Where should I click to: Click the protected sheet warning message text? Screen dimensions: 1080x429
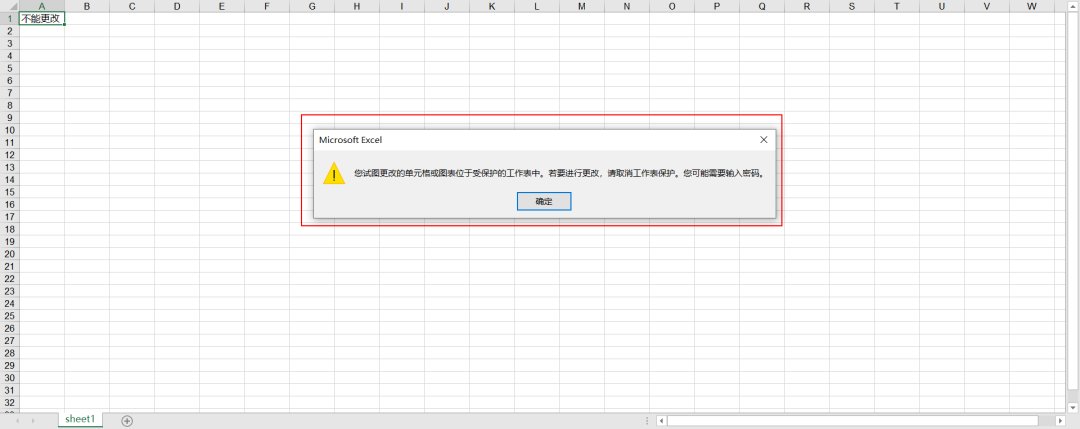tap(559, 174)
